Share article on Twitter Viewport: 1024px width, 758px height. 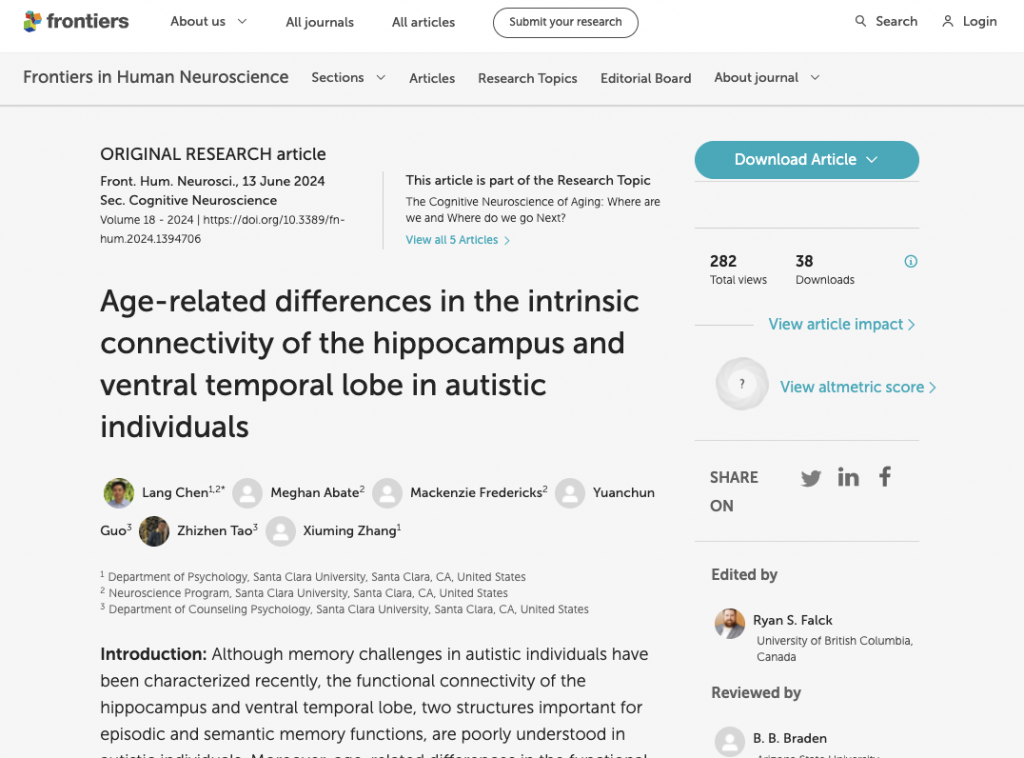(x=810, y=478)
